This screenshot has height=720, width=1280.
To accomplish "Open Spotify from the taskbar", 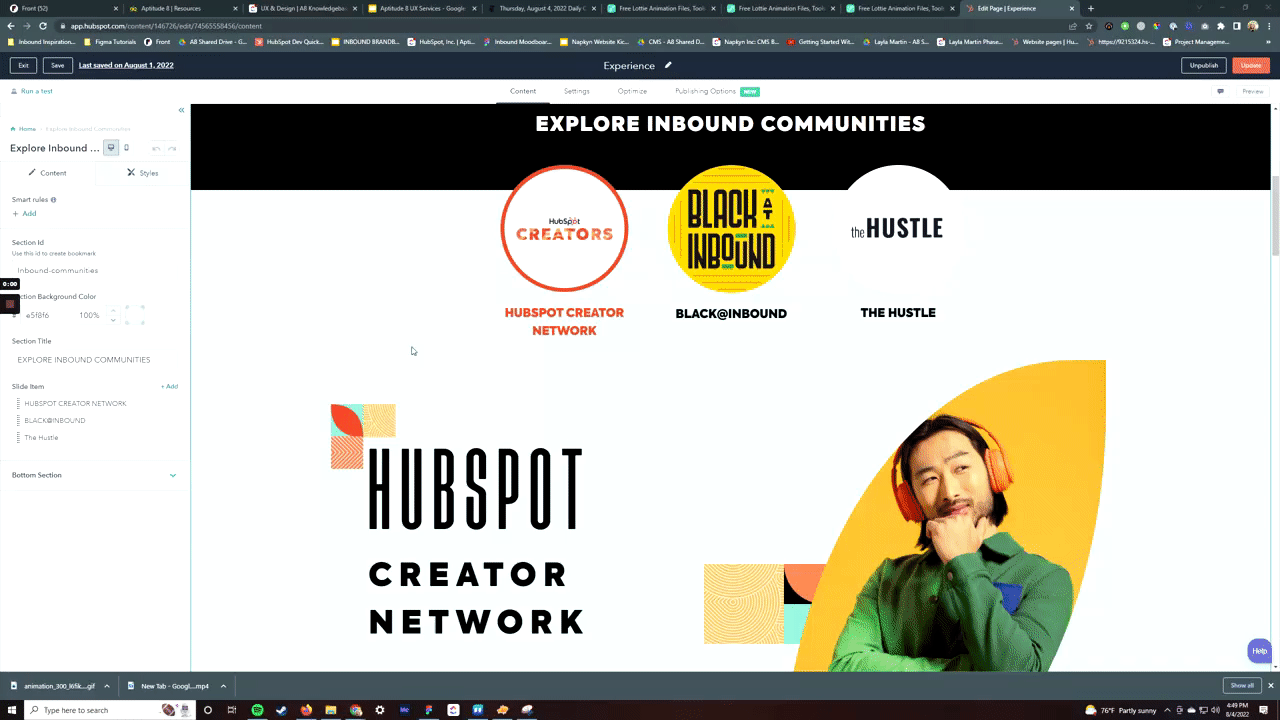I will [257, 710].
